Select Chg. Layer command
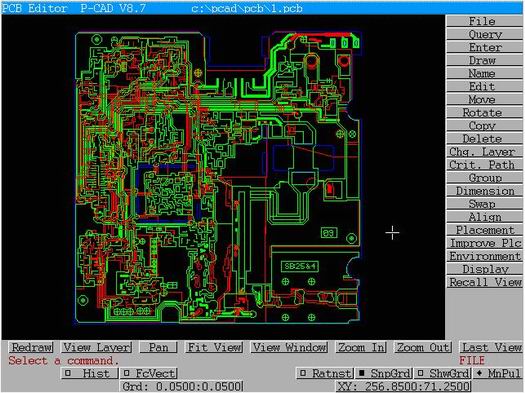The width and height of the screenshot is (525, 393). pos(484,152)
